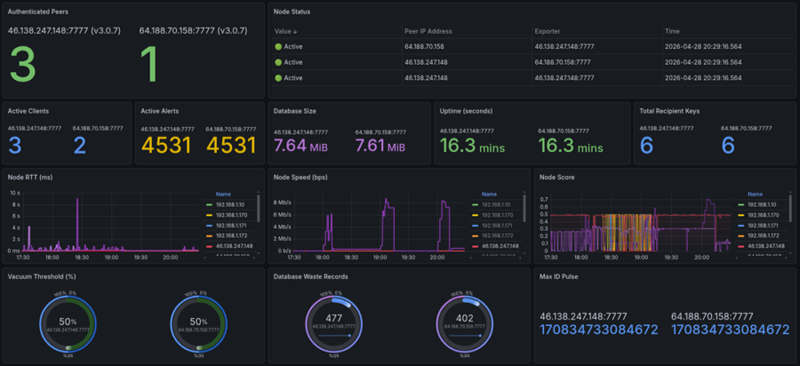Click the Database Size panel title

294,111
